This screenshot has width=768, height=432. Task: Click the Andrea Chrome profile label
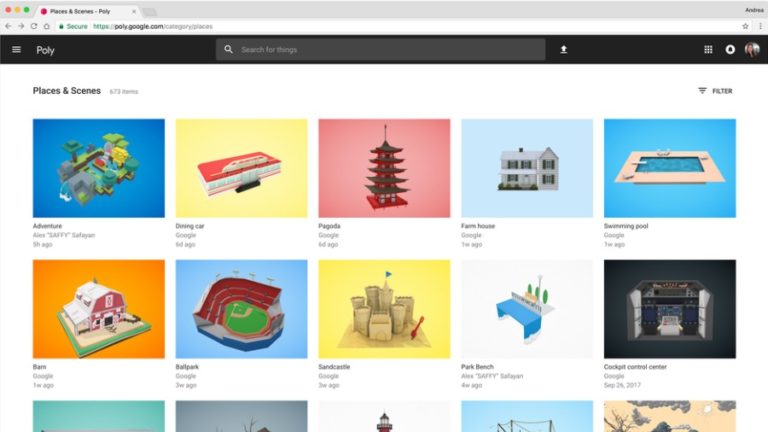[754, 10]
